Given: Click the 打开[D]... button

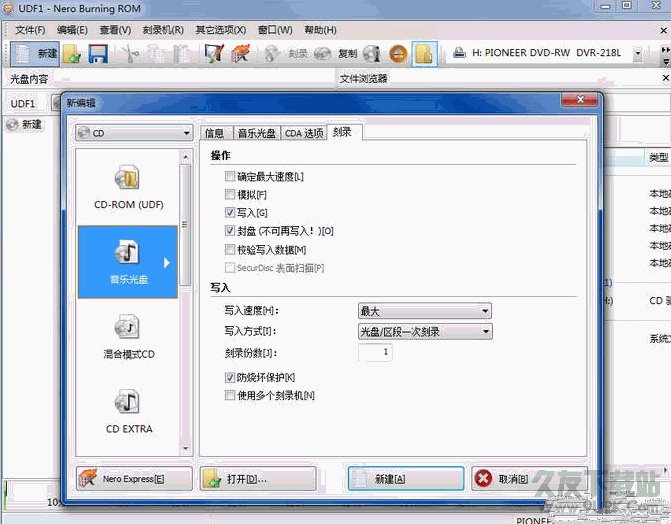Looking at the screenshot, I should (x=258, y=478).
